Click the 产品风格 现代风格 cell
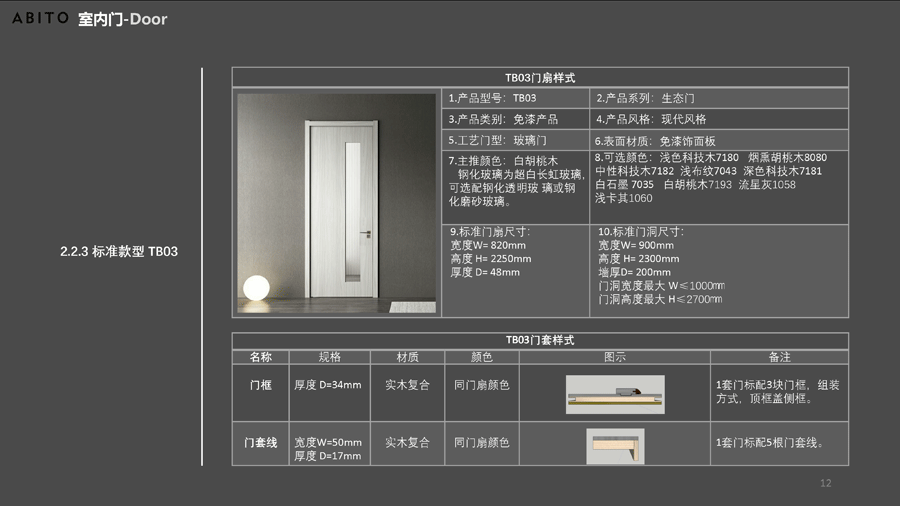The image size is (900, 506). point(719,119)
